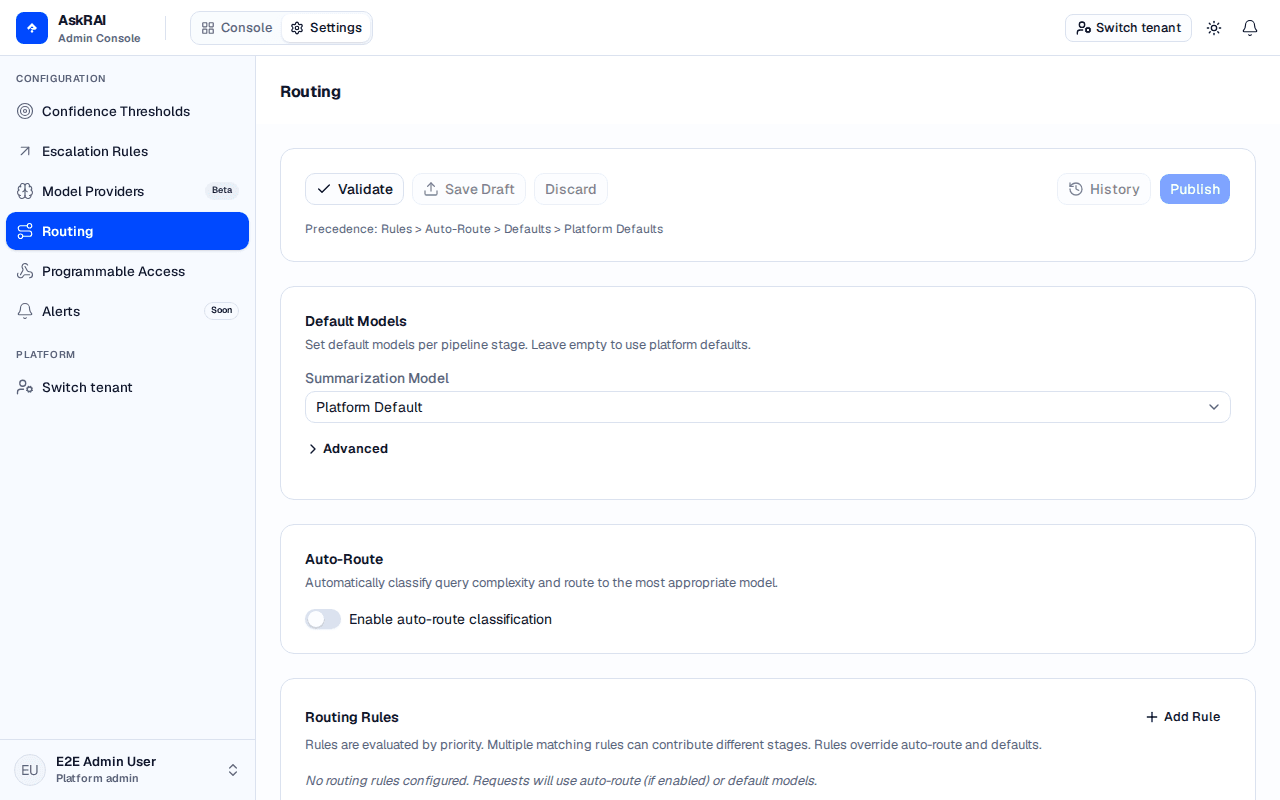Open the E2E Admin User account menu chevron
The width and height of the screenshot is (1280, 800).
(233, 770)
